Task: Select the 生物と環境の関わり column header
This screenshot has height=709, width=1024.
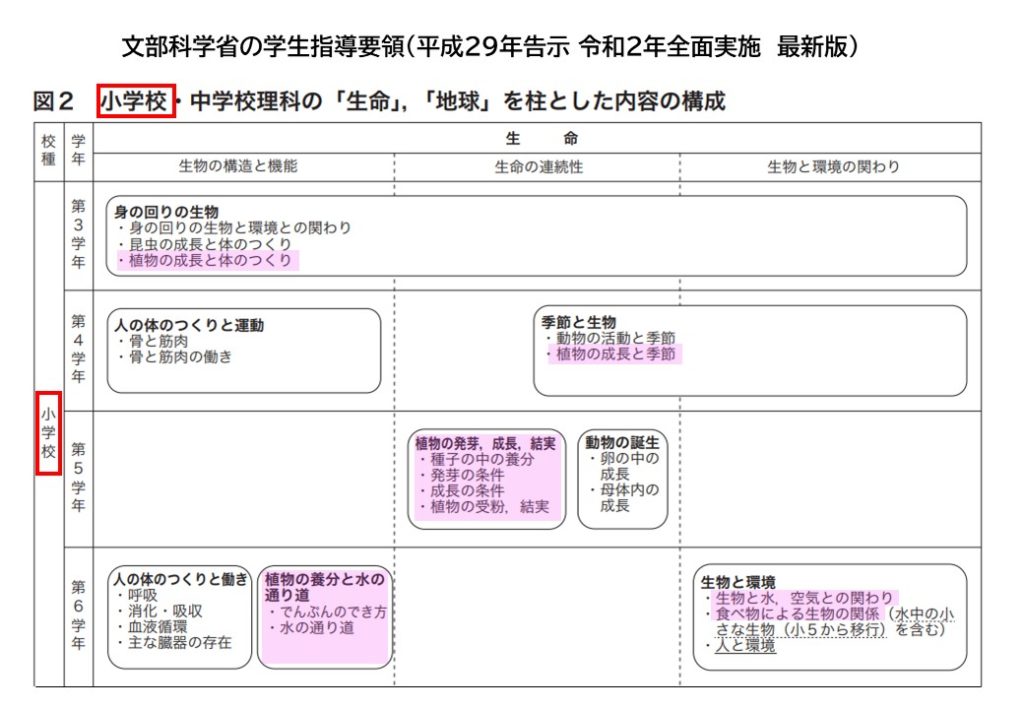Action: coord(833,167)
